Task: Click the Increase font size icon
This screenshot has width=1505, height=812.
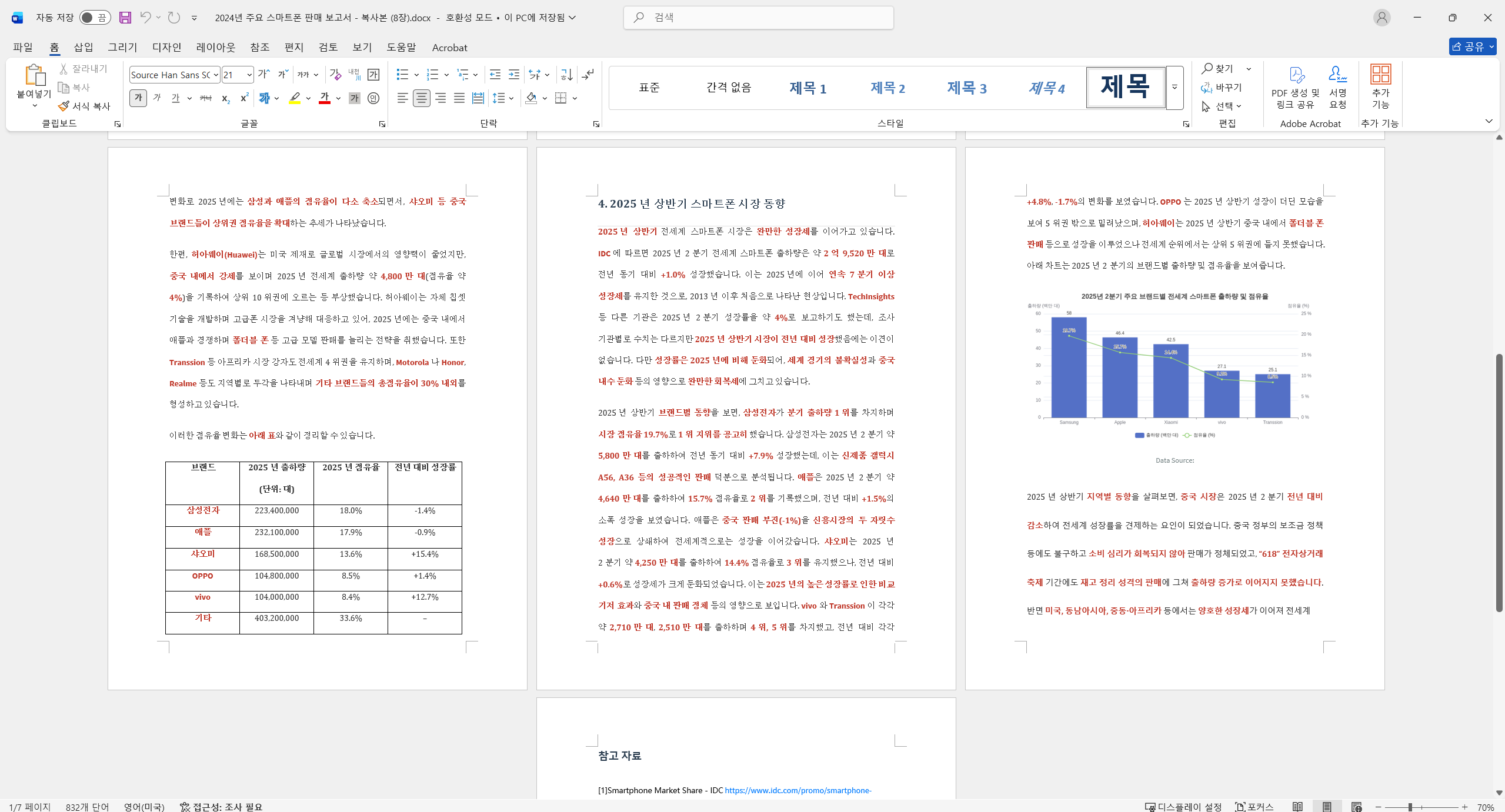Action: click(x=264, y=75)
